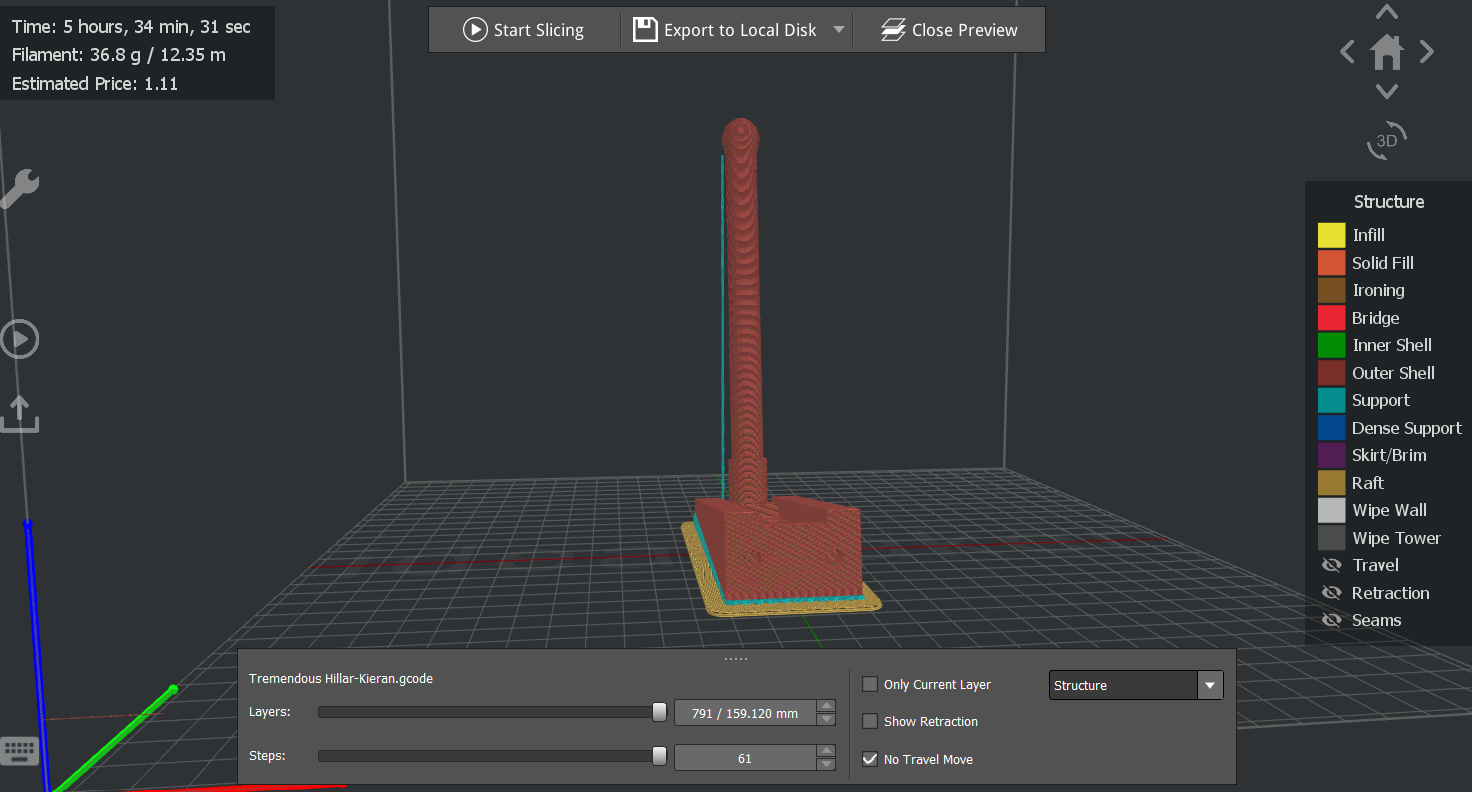Image resolution: width=1472 pixels, height=792 pixels.
Task: Open the export options dropdown arrow
Action: (839, 30)
